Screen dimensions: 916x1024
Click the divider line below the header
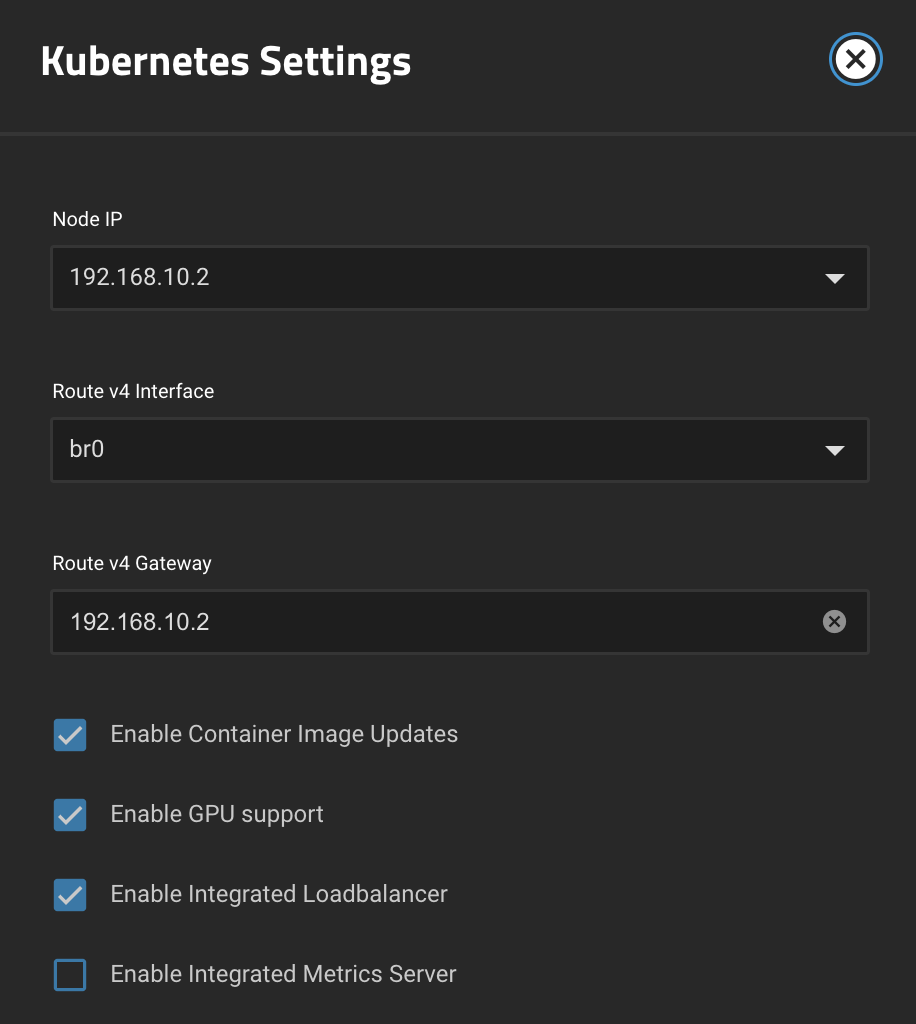coord(458,134)
